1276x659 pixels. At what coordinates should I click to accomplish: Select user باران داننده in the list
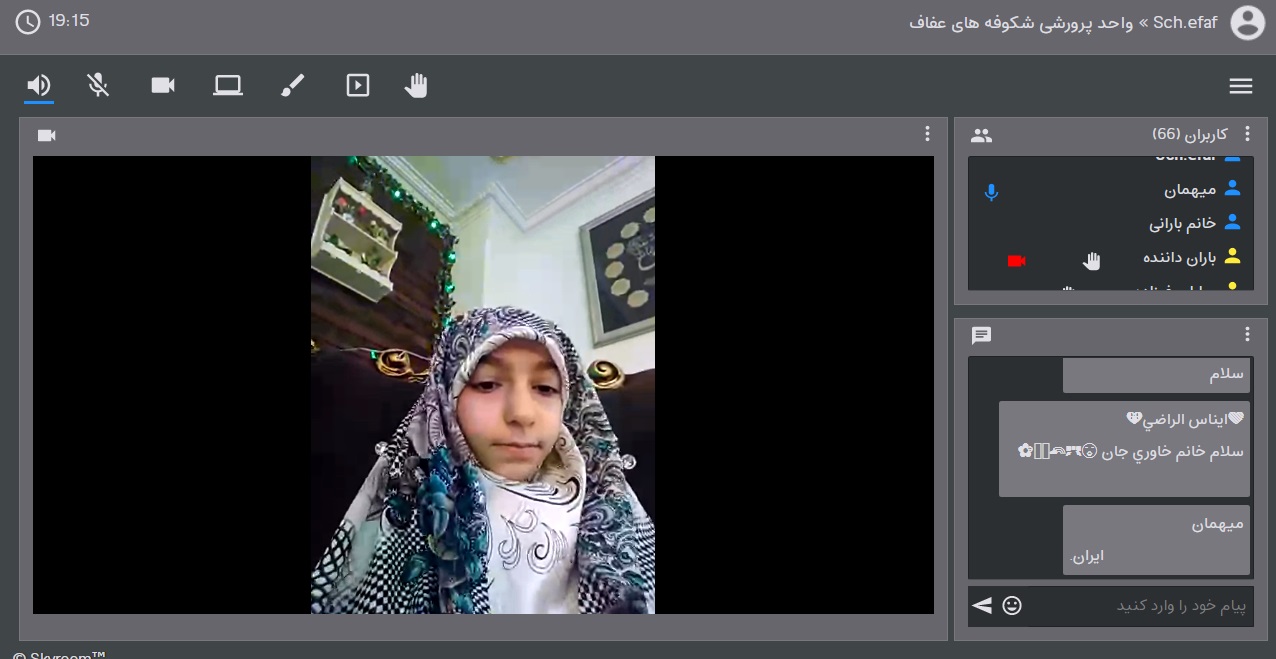coord(1180,258)
